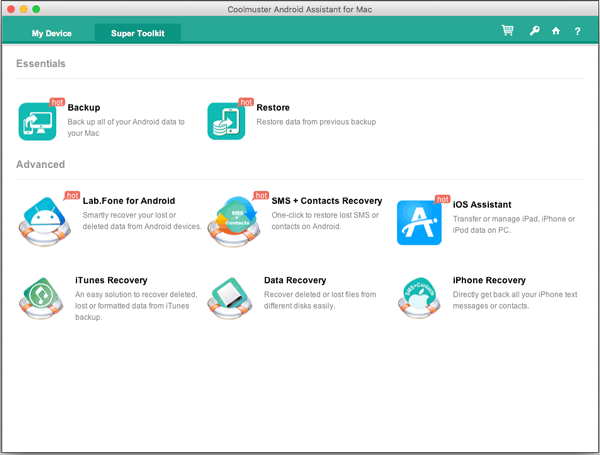Screen dimensions: 600x455
Task: Click the Data Recovery title
Action: 295,280
